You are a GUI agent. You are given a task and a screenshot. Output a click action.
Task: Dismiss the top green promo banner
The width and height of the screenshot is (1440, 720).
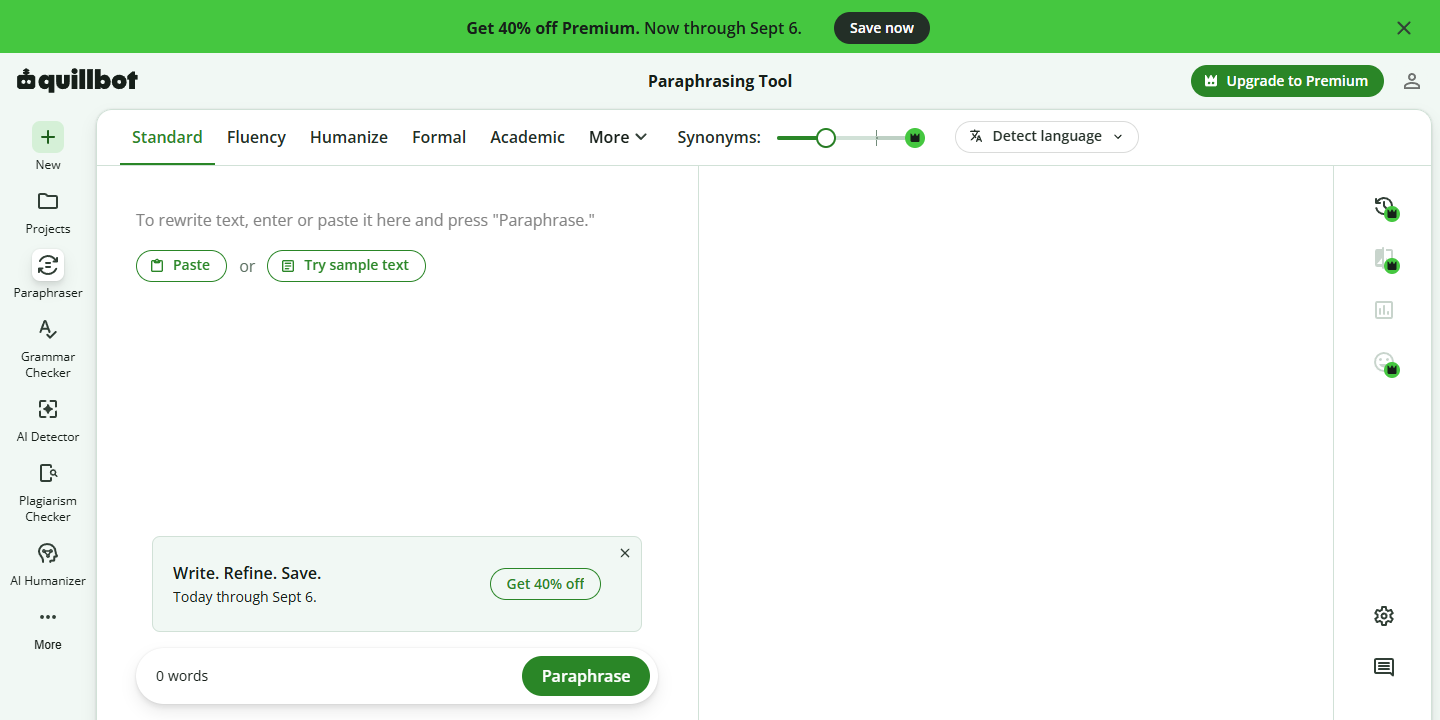1404,28
